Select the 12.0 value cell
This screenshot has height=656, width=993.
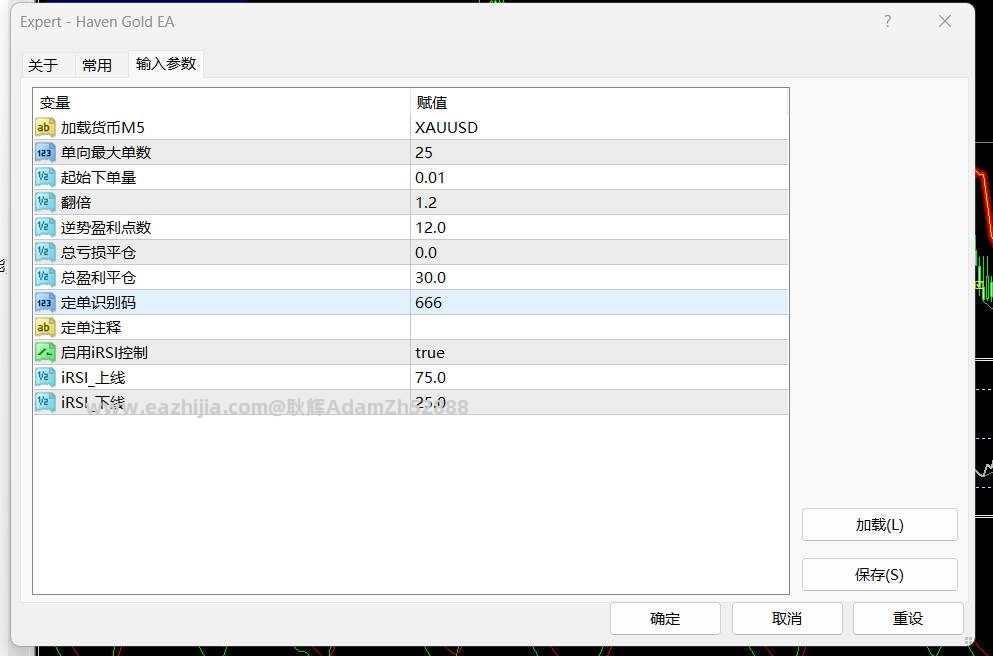[x=599, y=227]
